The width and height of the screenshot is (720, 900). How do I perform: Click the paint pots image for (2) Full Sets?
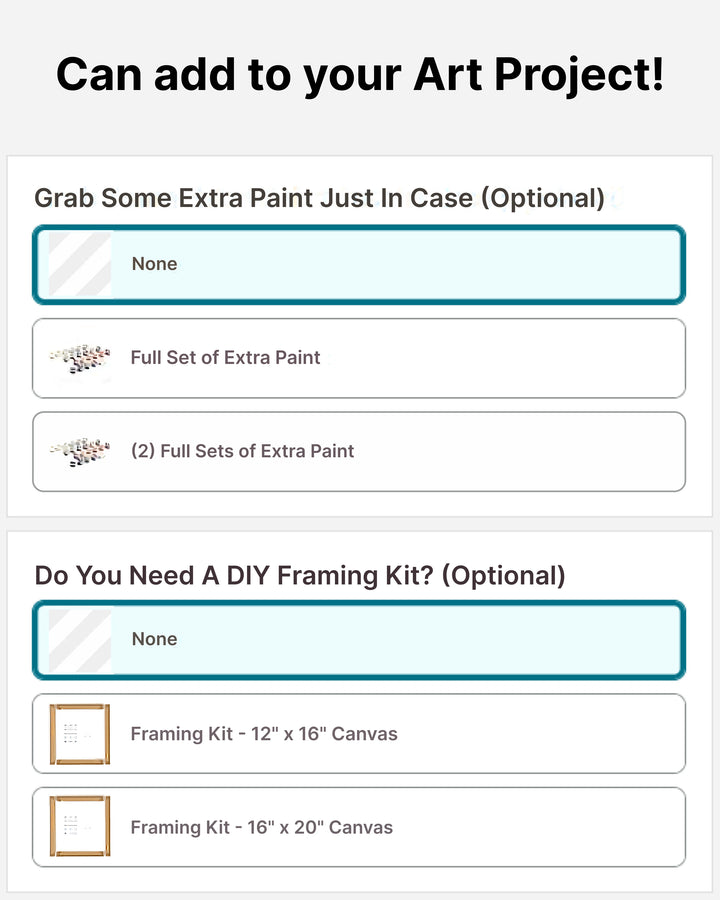click(80, 452)
